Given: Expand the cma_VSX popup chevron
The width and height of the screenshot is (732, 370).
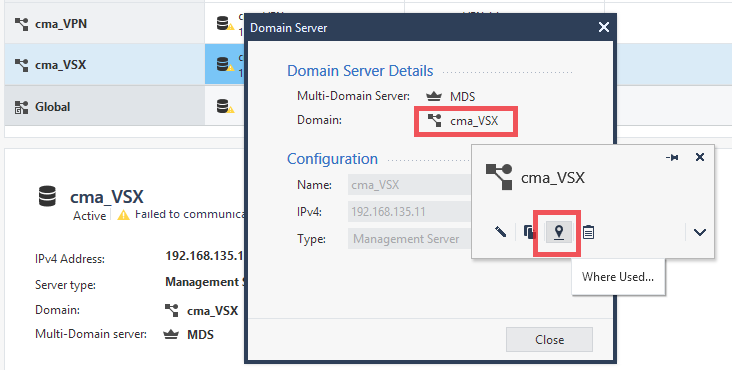Looking at the screenshot, I should [x=699, y=232].
